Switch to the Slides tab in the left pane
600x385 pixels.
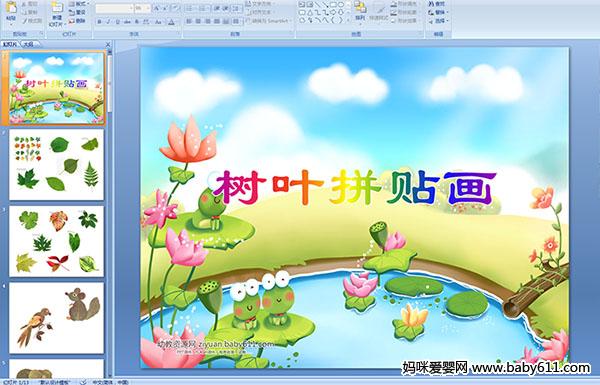tap(10, 45)
